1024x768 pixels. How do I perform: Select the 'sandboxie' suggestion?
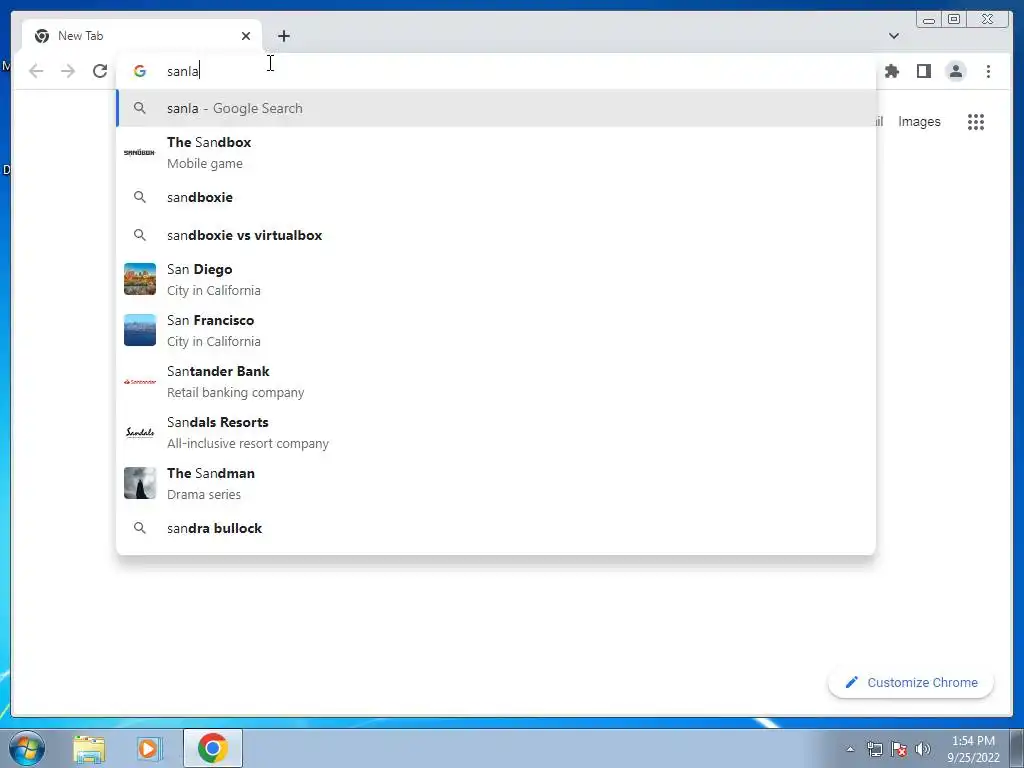coord(496,197)
